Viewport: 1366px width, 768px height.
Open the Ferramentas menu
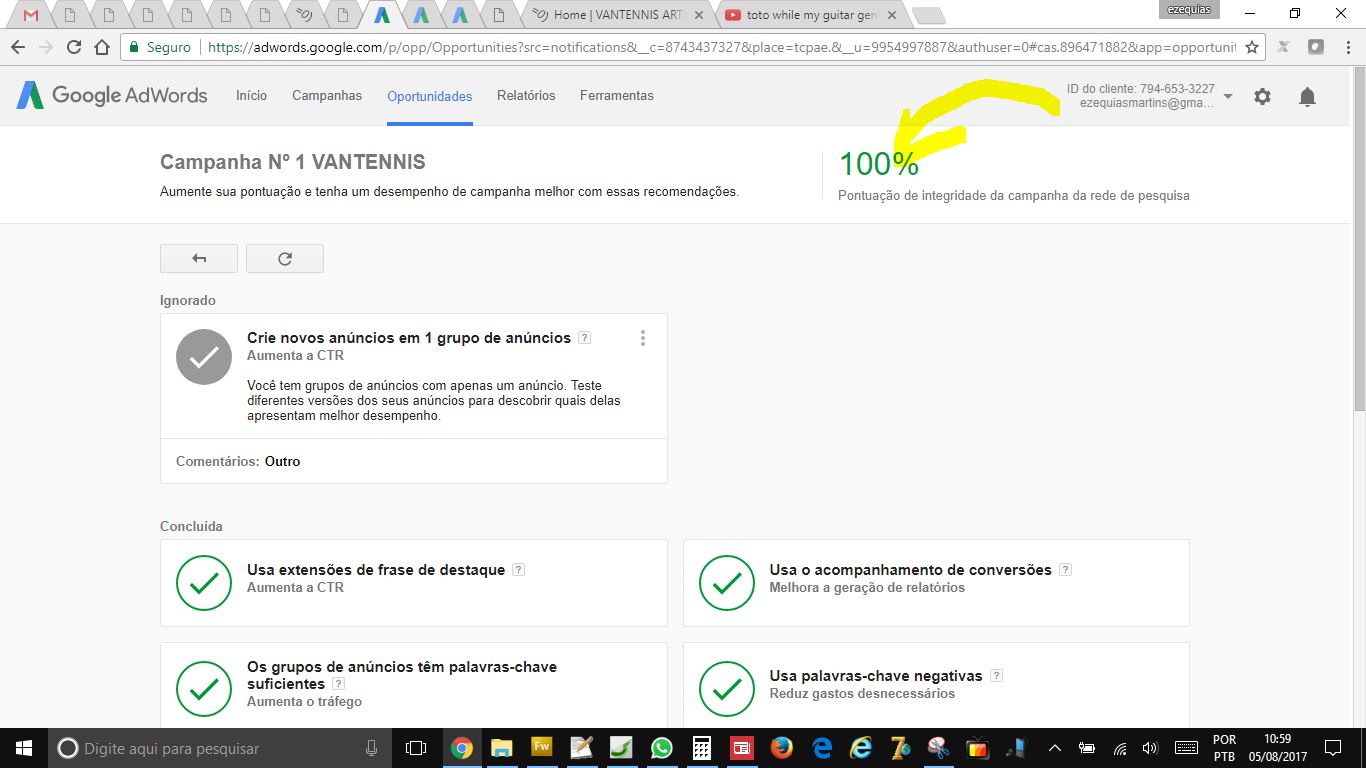[617, 96]
